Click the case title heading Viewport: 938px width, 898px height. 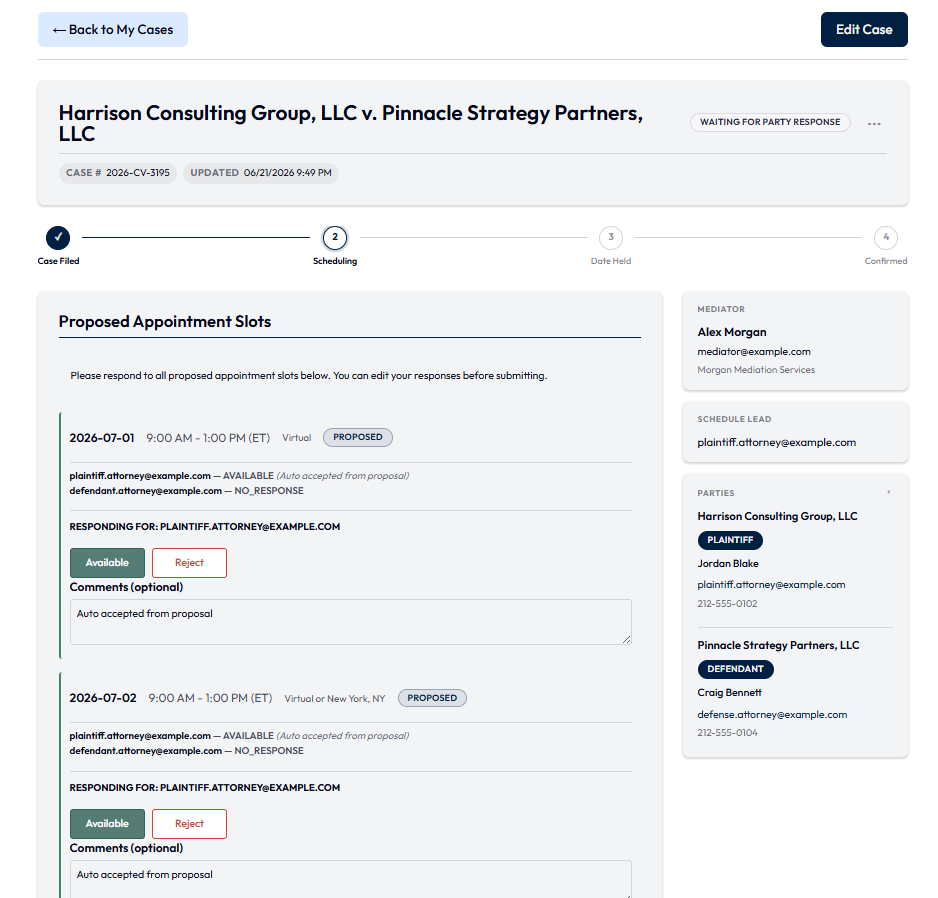351,123
